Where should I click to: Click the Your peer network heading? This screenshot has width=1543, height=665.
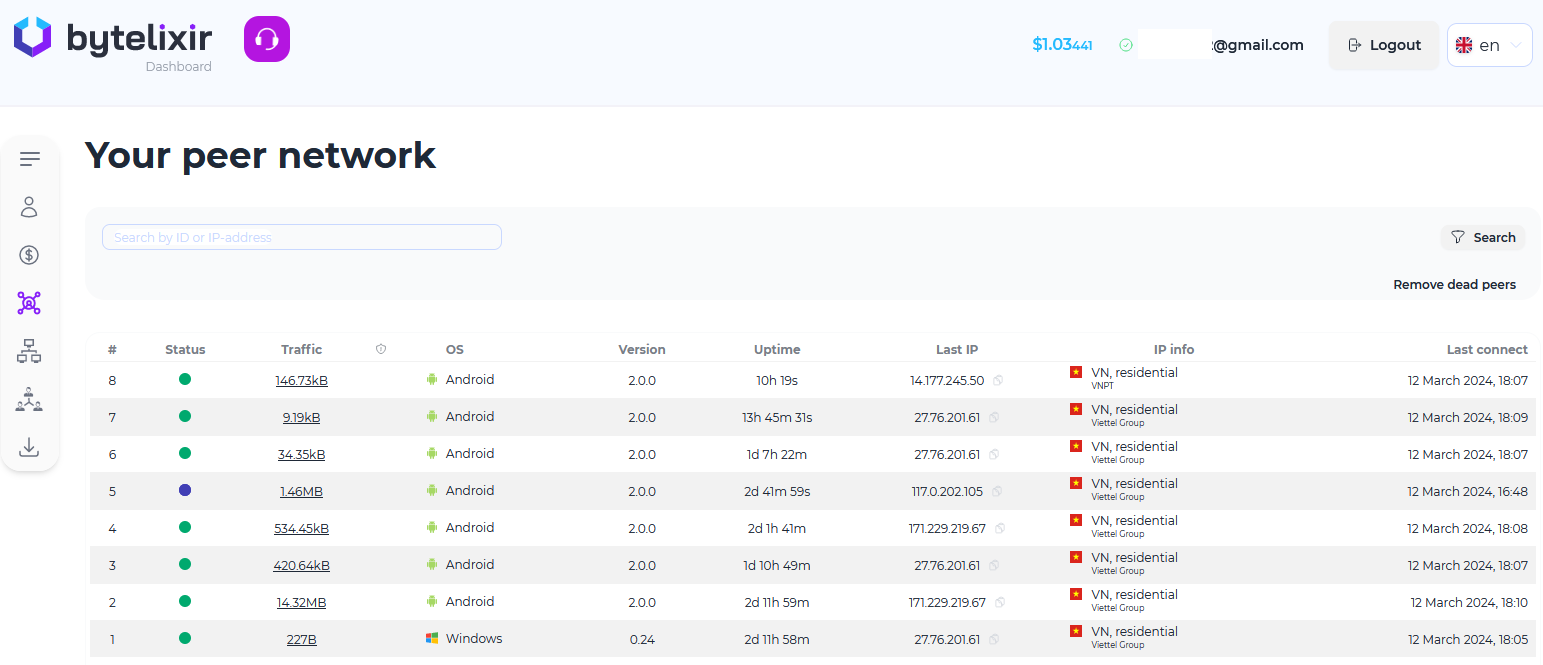[x=261, y=155]
